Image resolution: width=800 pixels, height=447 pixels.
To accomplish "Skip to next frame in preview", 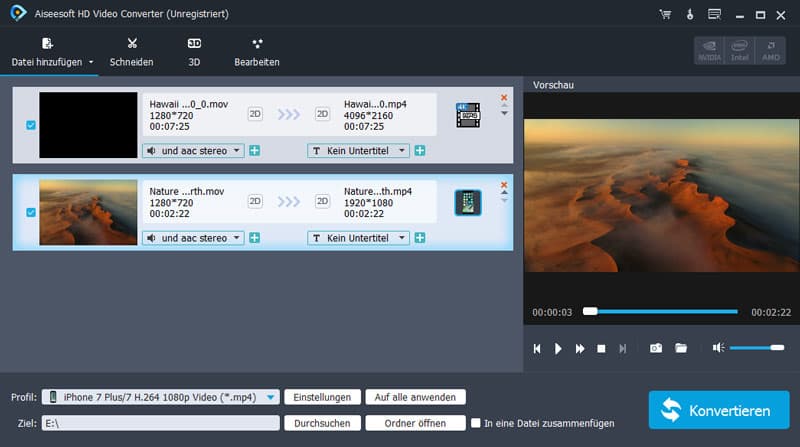I will [622, 349].
